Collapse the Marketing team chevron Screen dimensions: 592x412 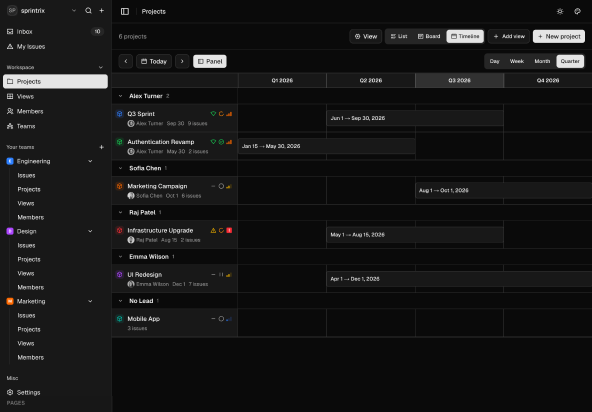[x=90, y=301]
